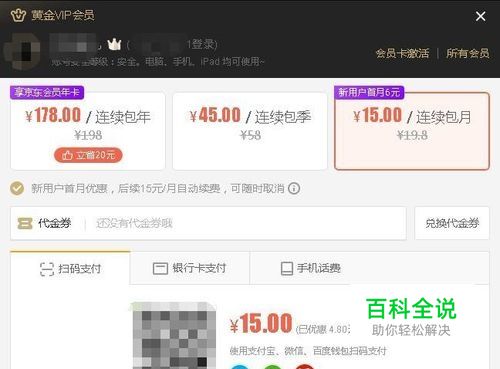Click the 立省20元 badge
The height and width of the screenshot is (369, 500).
[88, 155]
